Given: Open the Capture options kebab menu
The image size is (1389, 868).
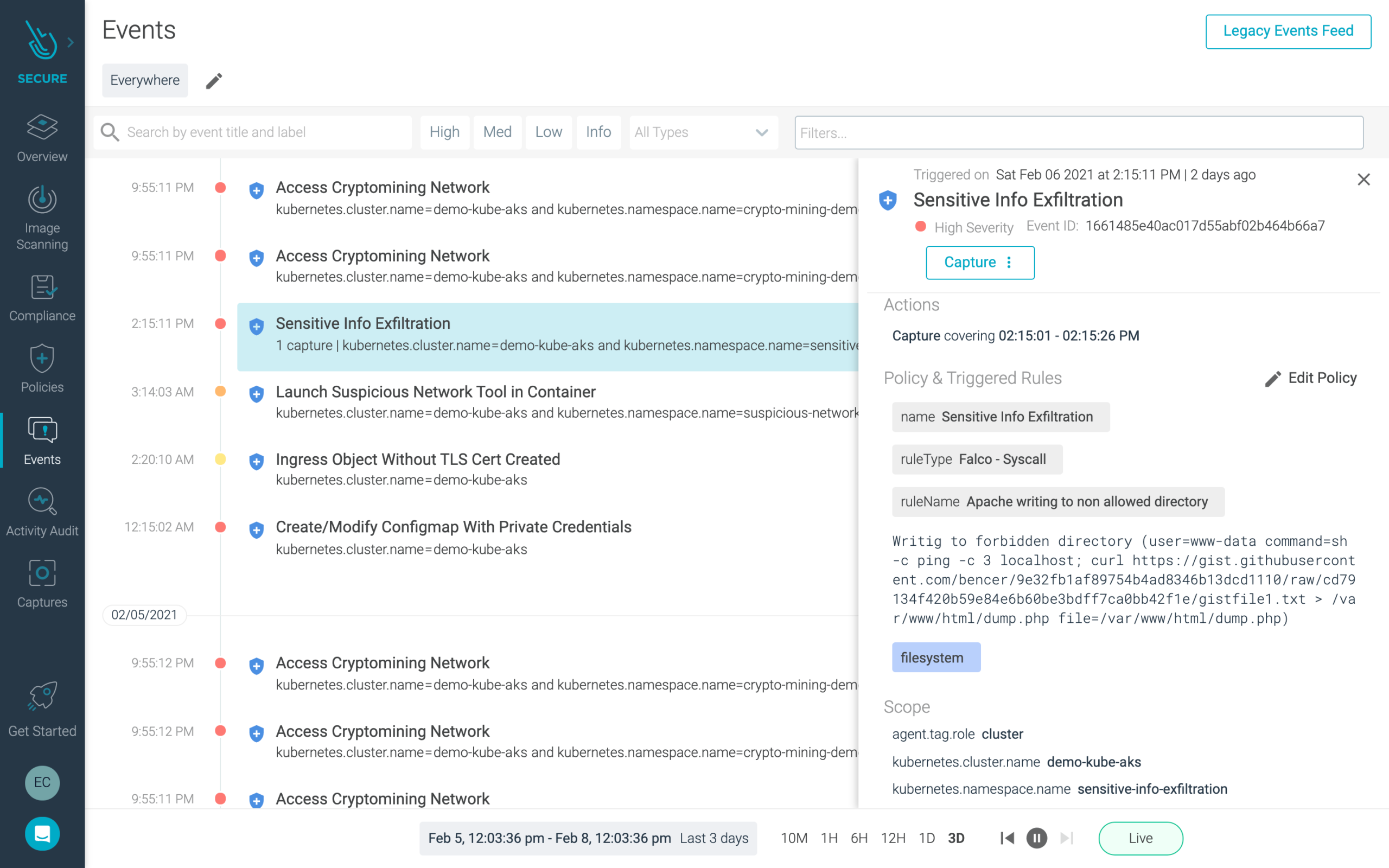Looking at the screenshot, I should click(1009, 263).
